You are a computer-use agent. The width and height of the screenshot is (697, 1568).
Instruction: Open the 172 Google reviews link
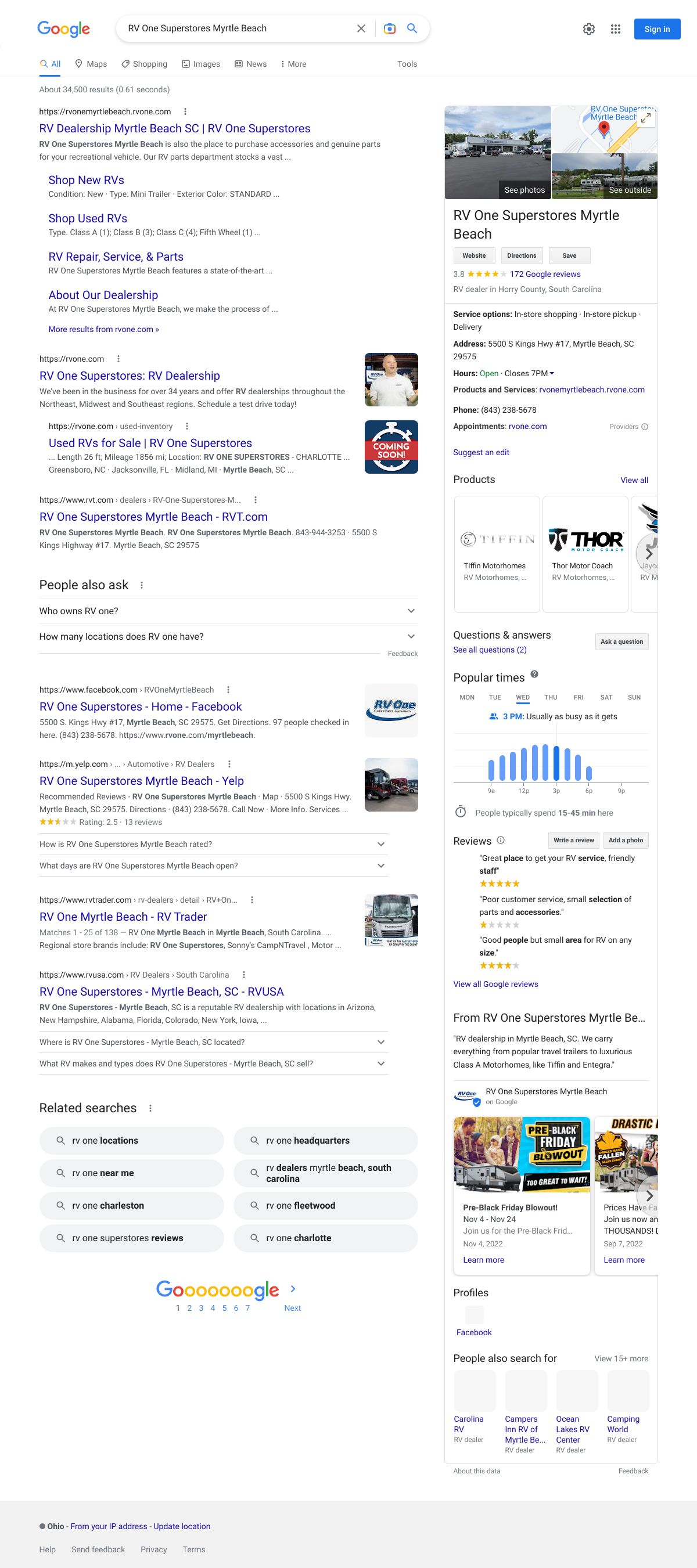pyautogui.click(x=545, y=275)
